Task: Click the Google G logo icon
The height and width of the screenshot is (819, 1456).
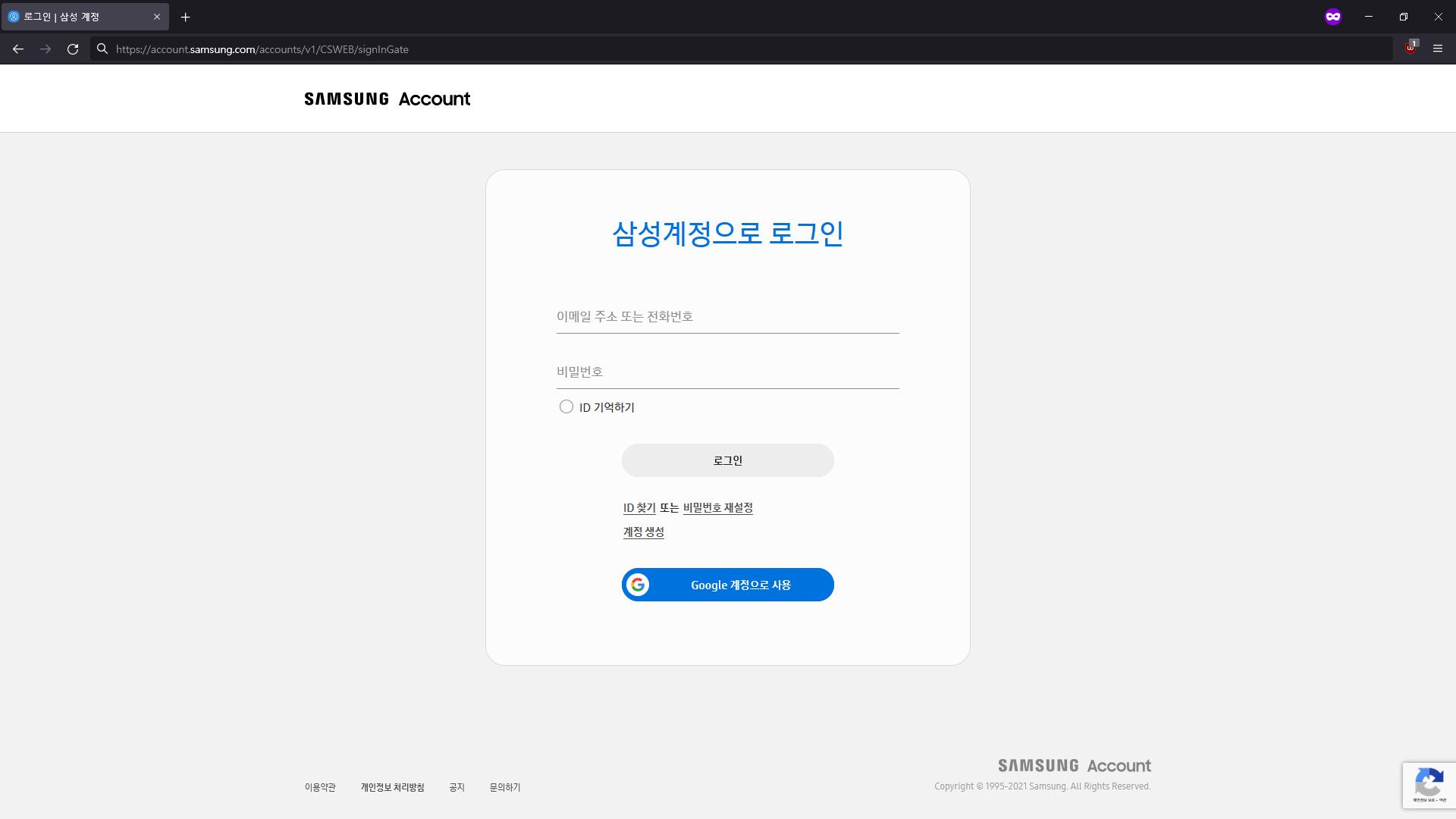Action: (638, 585)
